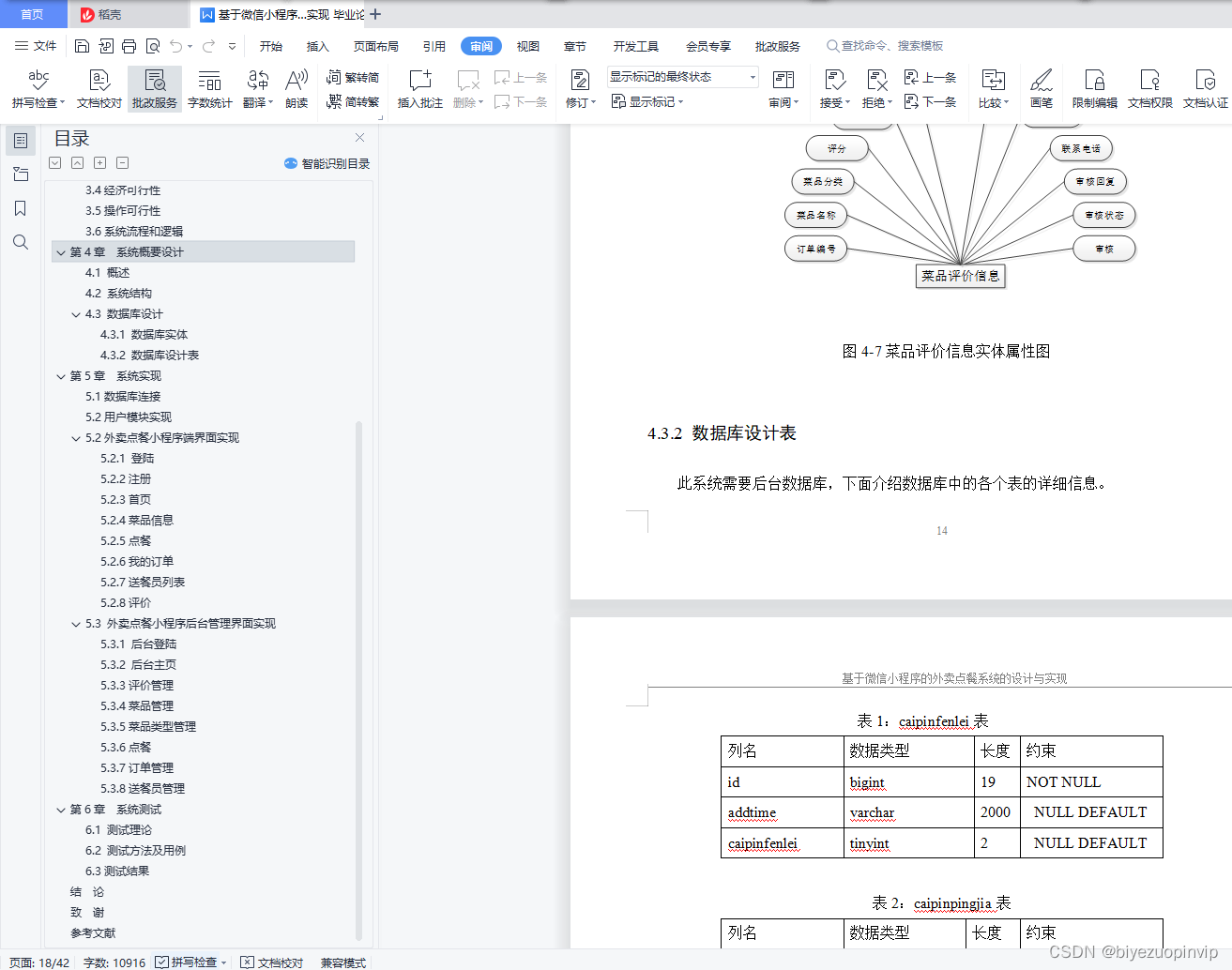Viewport: 1232px width, 970px height.
Task: Switch to the 开发工具 tab
Action: point(636,46)
